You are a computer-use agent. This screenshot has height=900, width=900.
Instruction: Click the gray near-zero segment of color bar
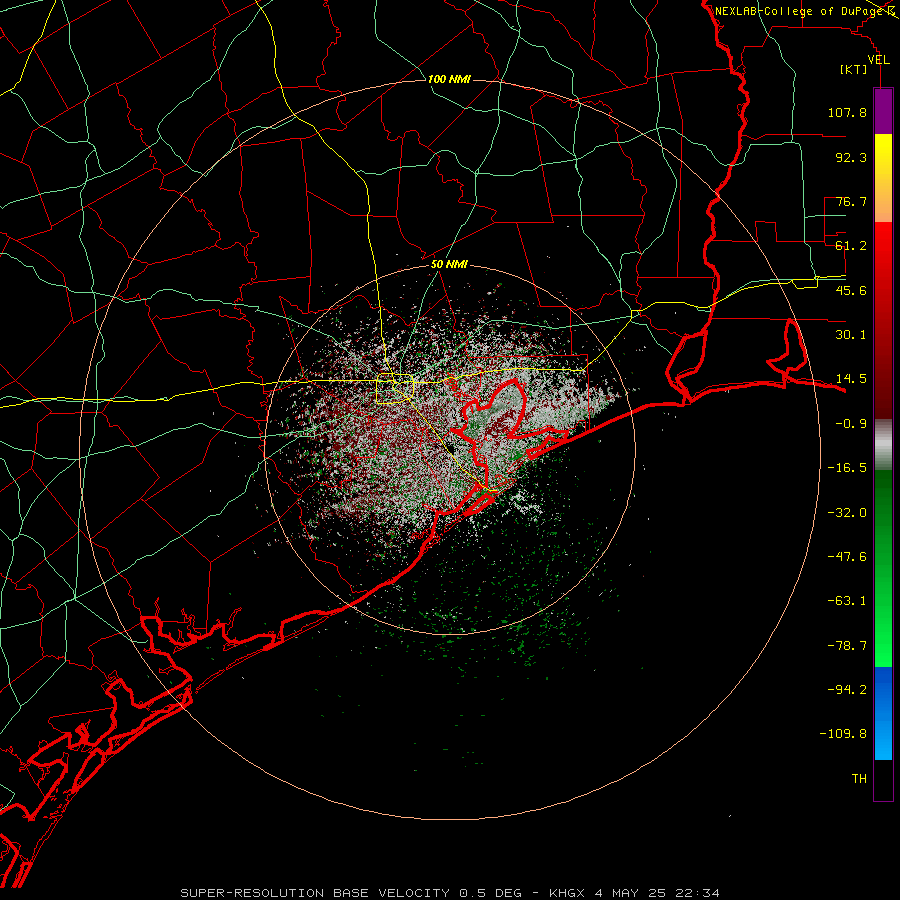pos(883,445)
